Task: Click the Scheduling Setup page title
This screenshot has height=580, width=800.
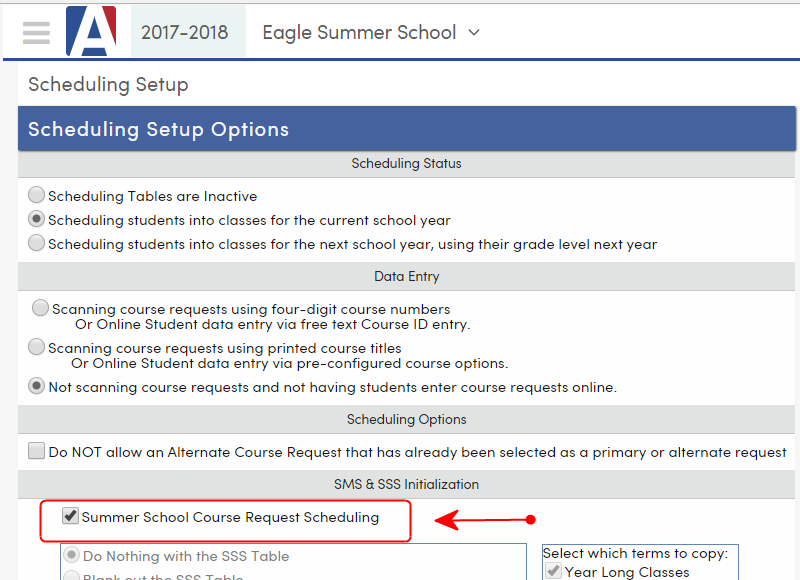Action: pos(107,85)
